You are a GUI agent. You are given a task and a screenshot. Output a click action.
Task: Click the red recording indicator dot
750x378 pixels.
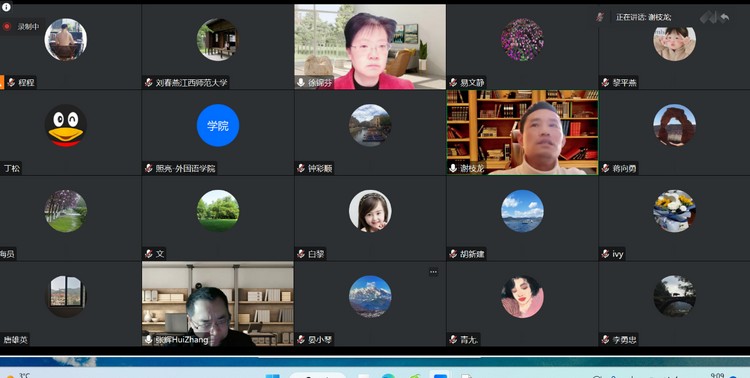(7, 26)
